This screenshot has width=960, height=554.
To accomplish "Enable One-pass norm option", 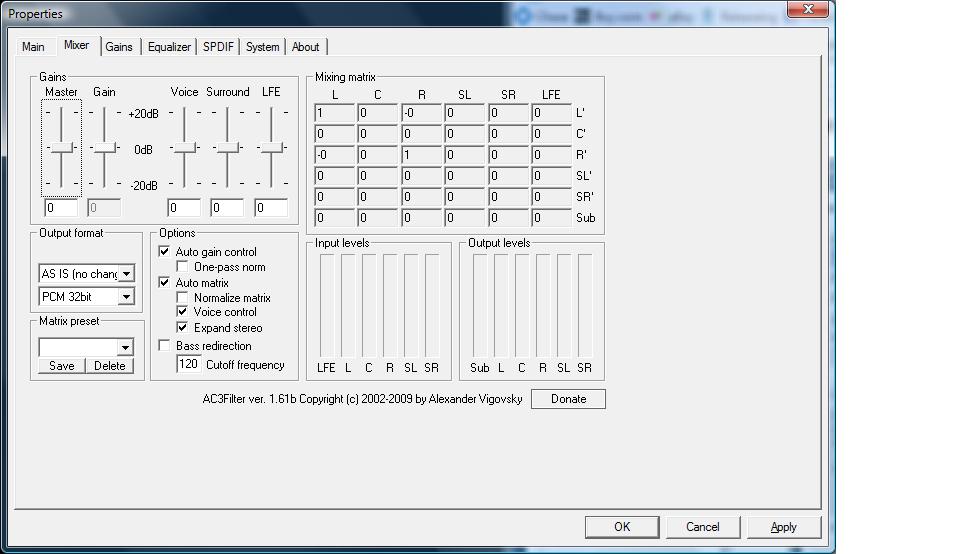I will [x=183, y=267].
